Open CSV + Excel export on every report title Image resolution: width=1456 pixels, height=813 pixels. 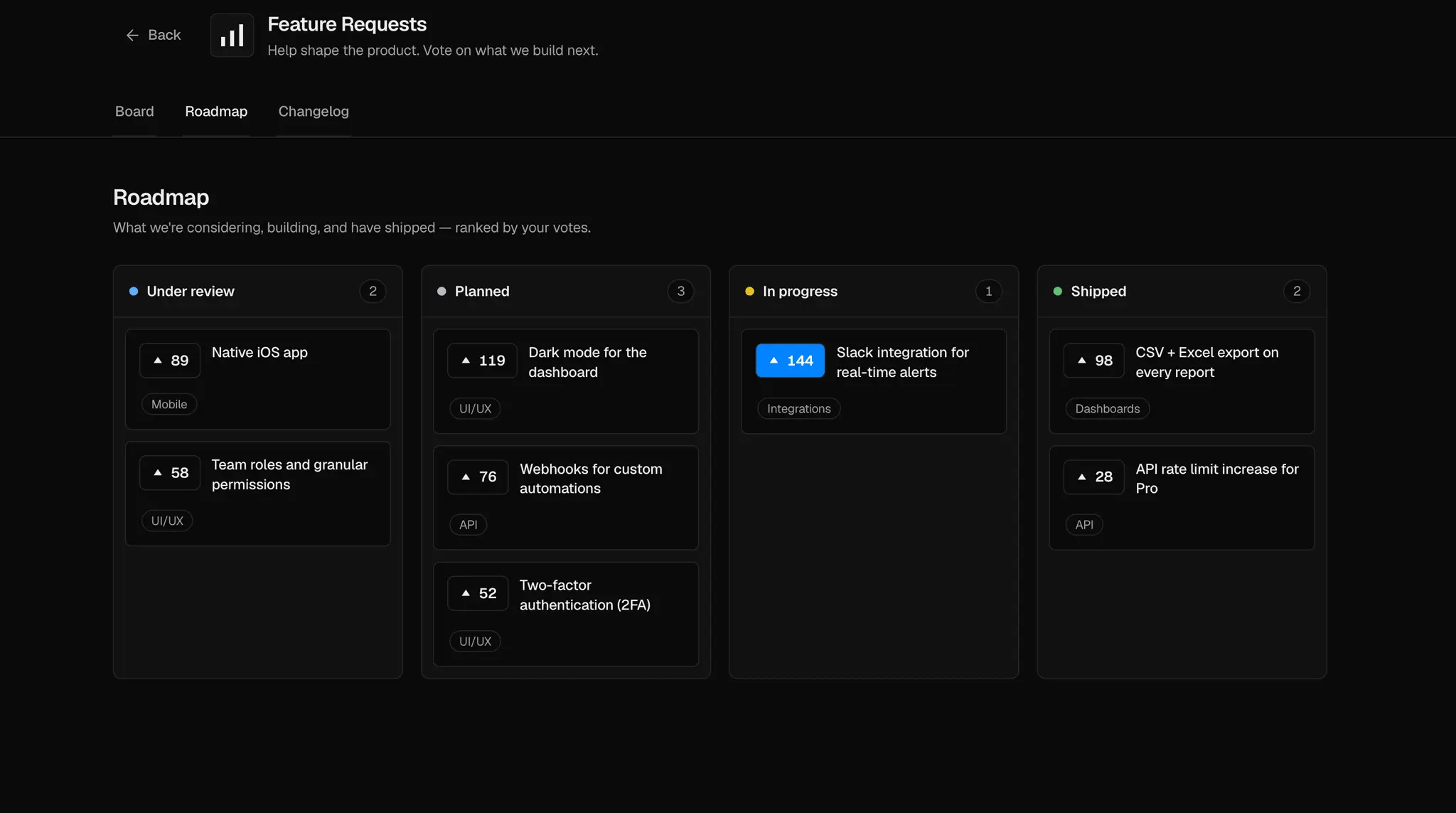coord(1207,362)
